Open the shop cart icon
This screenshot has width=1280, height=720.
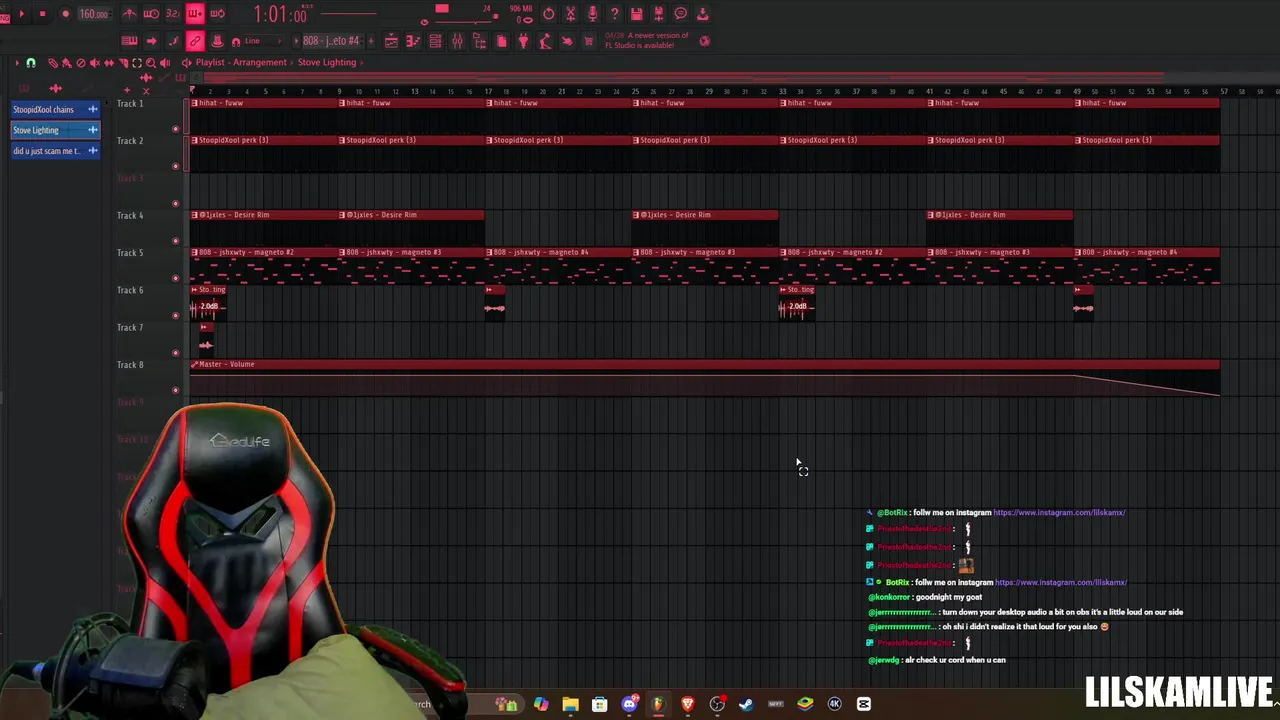589,41
